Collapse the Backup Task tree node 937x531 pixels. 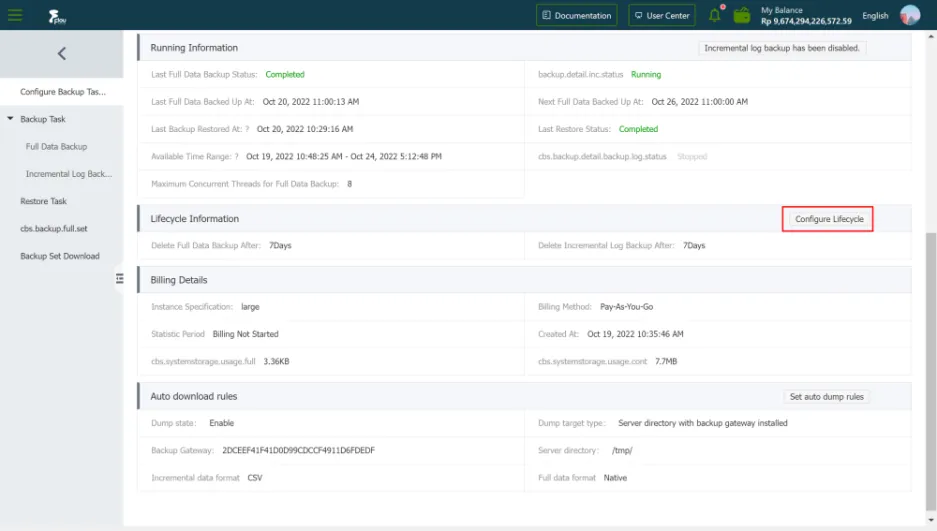tap(12, 119)
